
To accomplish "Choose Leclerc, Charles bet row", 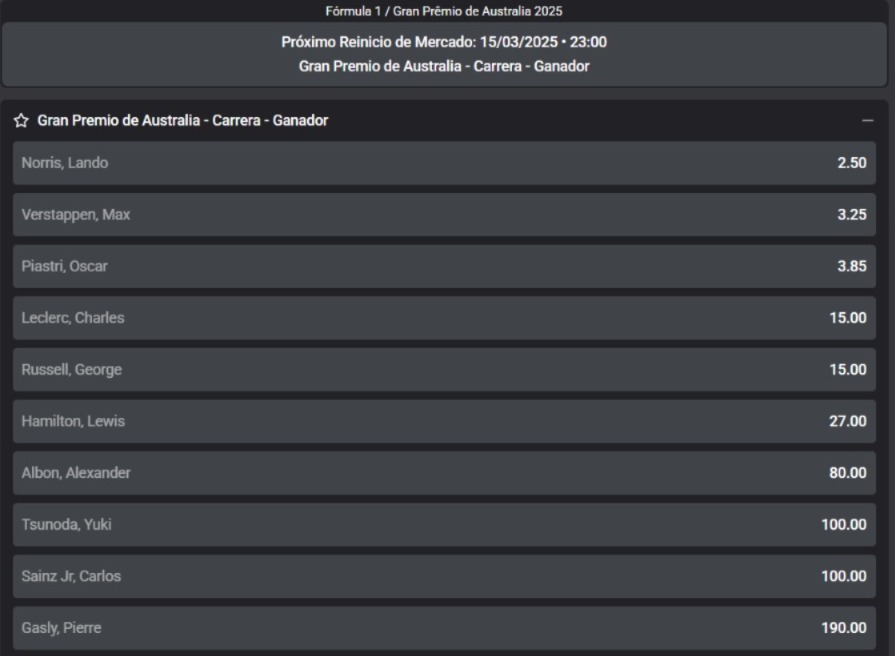I will click(x=444, y=318).
